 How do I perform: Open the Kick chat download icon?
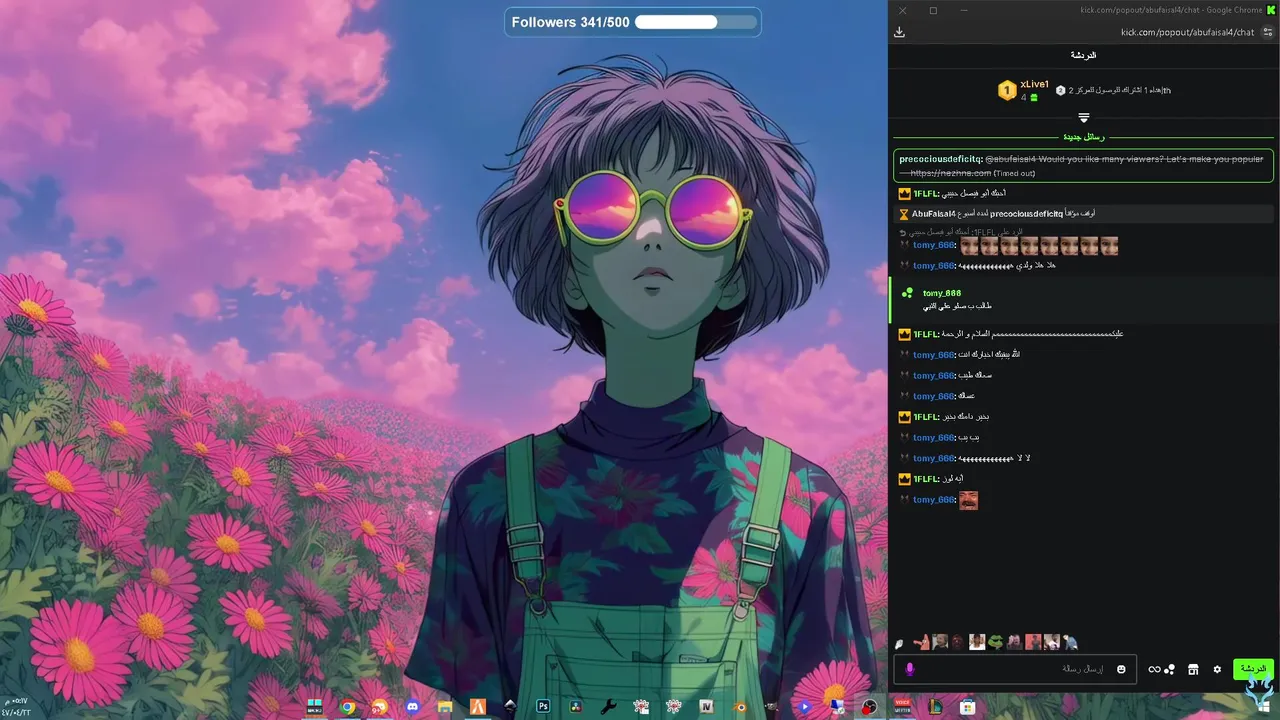coord(899,32)
